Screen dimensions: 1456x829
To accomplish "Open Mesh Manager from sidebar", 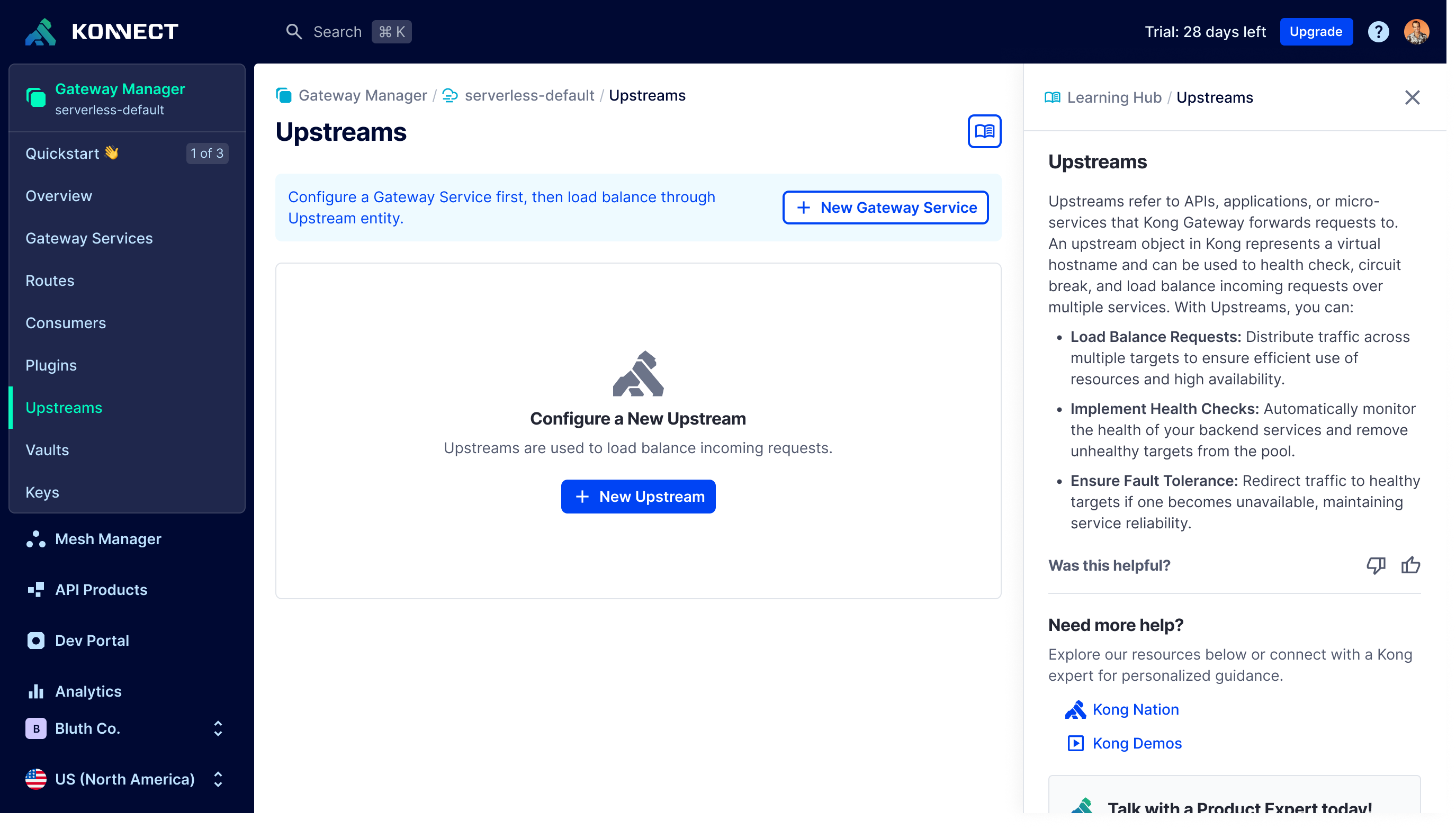I will [108, 538].
